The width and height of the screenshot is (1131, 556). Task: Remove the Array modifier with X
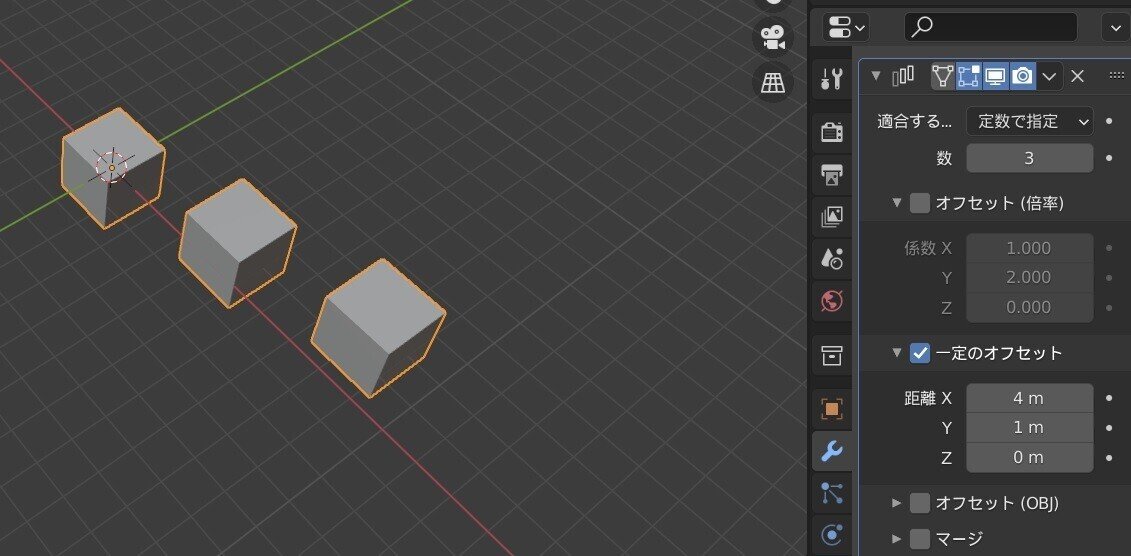(x=1077, y=76)
